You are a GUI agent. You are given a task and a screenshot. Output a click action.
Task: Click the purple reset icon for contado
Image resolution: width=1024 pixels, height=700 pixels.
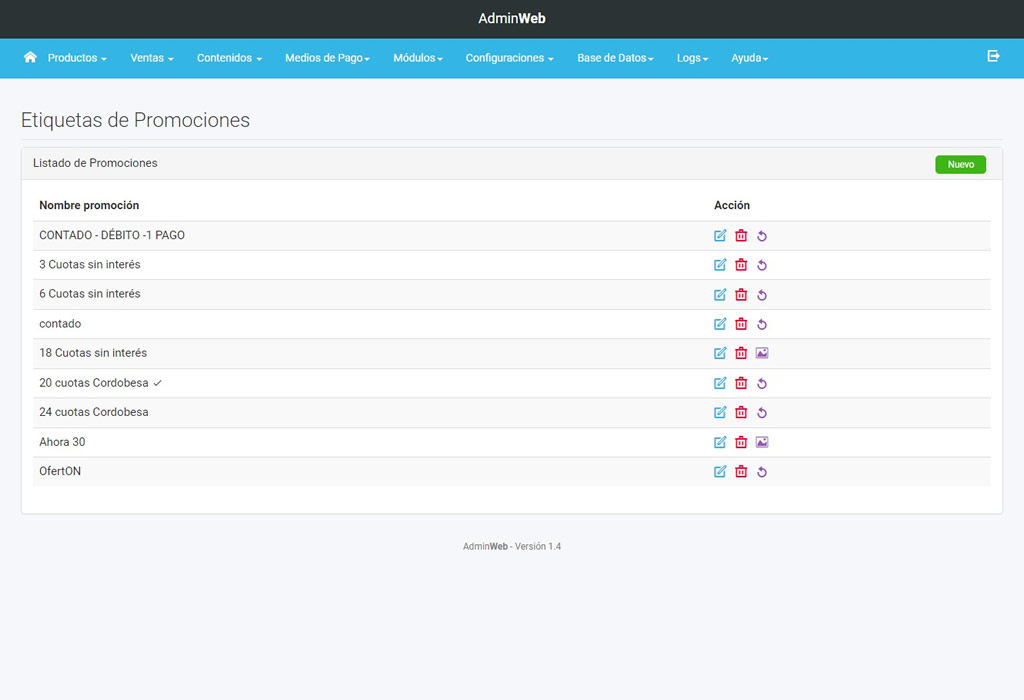tap(762, 324)
